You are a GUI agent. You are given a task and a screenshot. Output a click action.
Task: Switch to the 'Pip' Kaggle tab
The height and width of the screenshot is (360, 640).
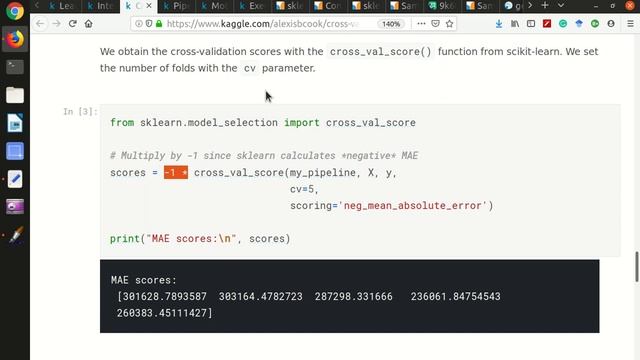point(176,6)
